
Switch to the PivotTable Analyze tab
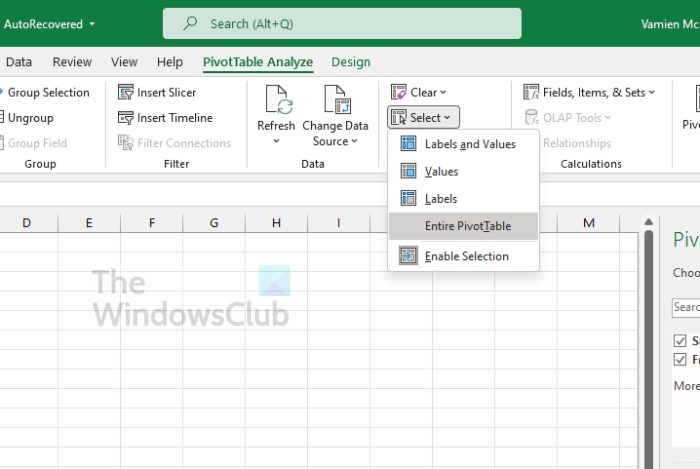point(258,62)
